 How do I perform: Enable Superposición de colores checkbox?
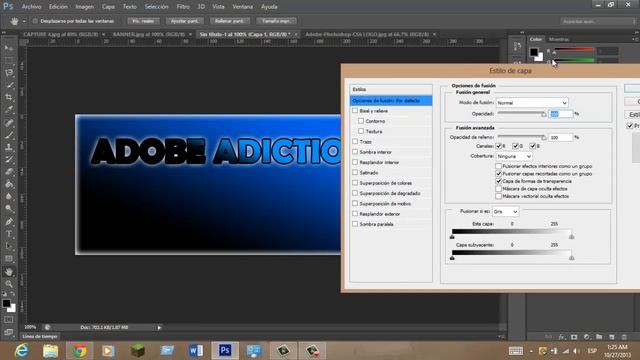(x=355, y=182)
